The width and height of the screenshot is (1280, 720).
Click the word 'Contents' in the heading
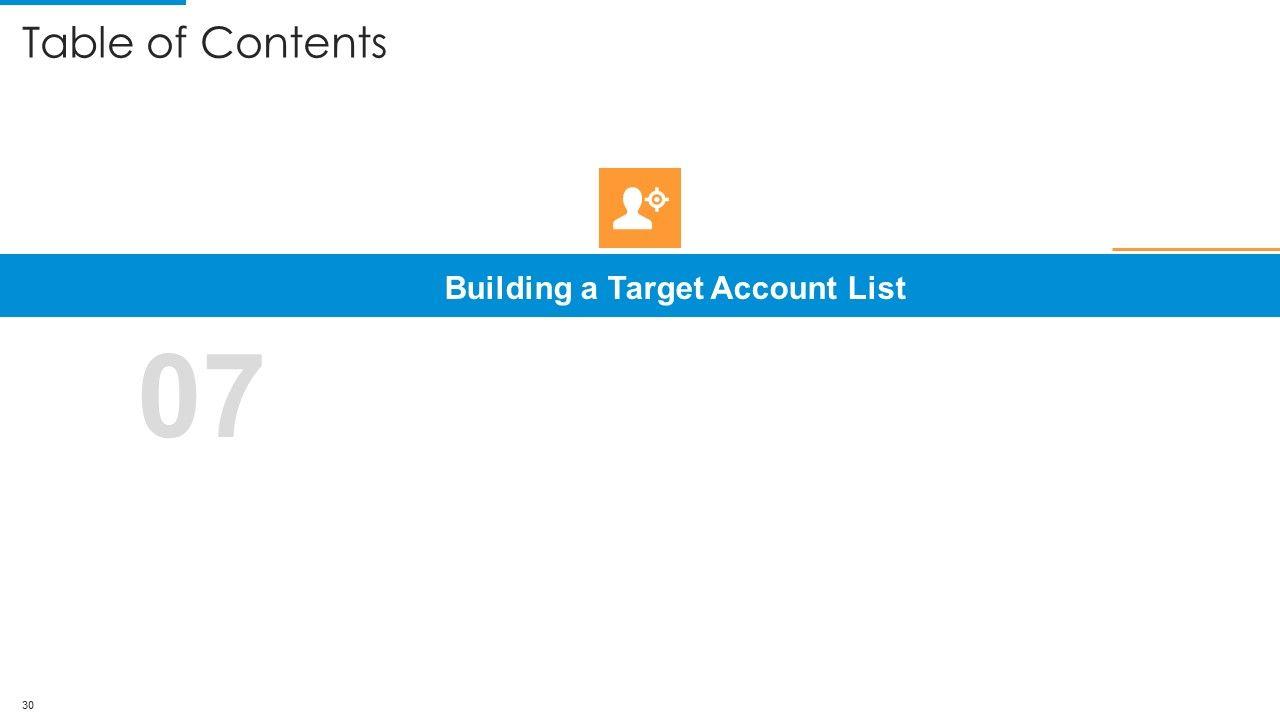point(293,43)
